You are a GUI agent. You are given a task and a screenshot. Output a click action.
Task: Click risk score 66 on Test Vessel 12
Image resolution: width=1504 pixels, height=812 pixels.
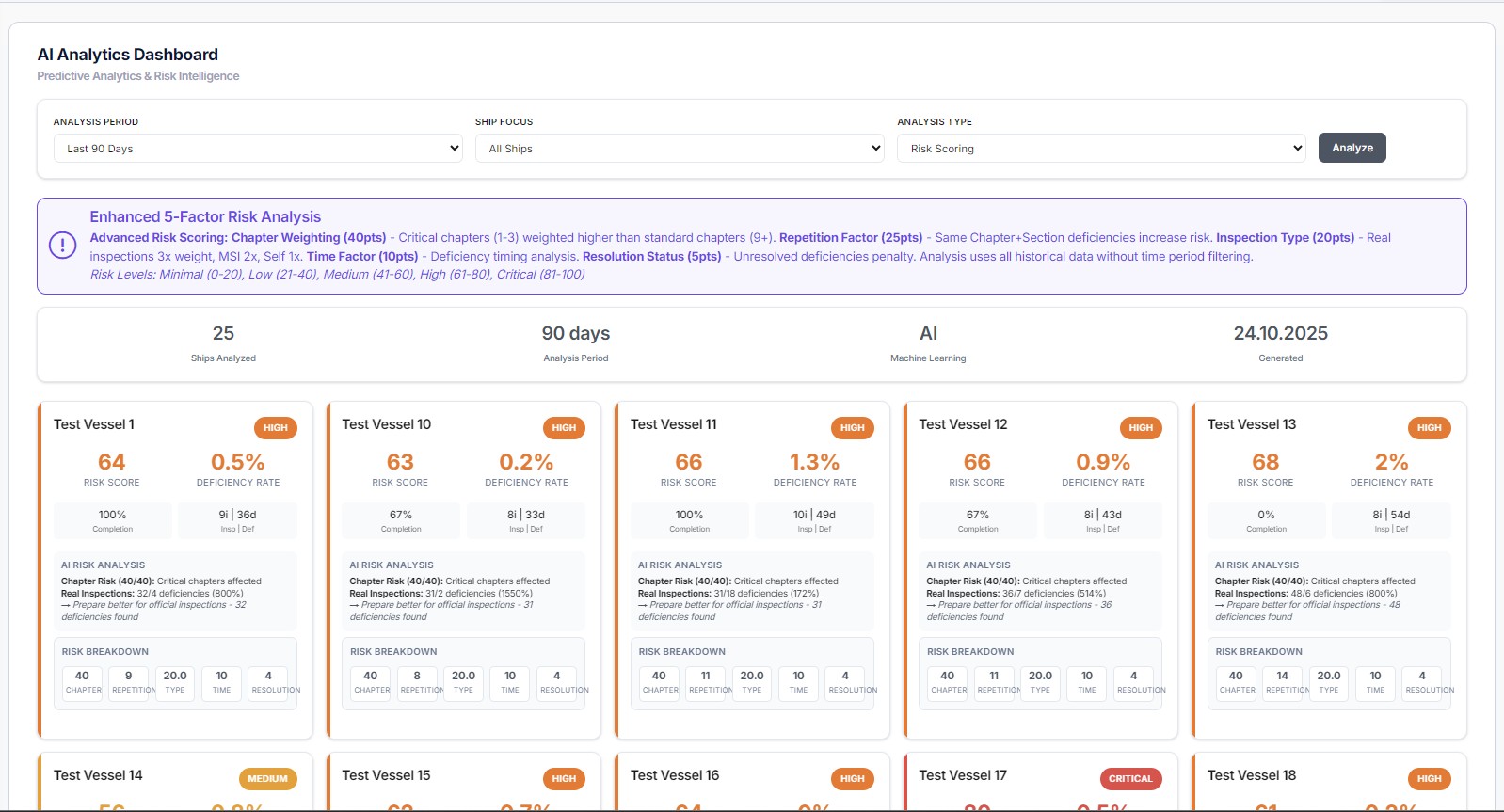pos(977,462)
